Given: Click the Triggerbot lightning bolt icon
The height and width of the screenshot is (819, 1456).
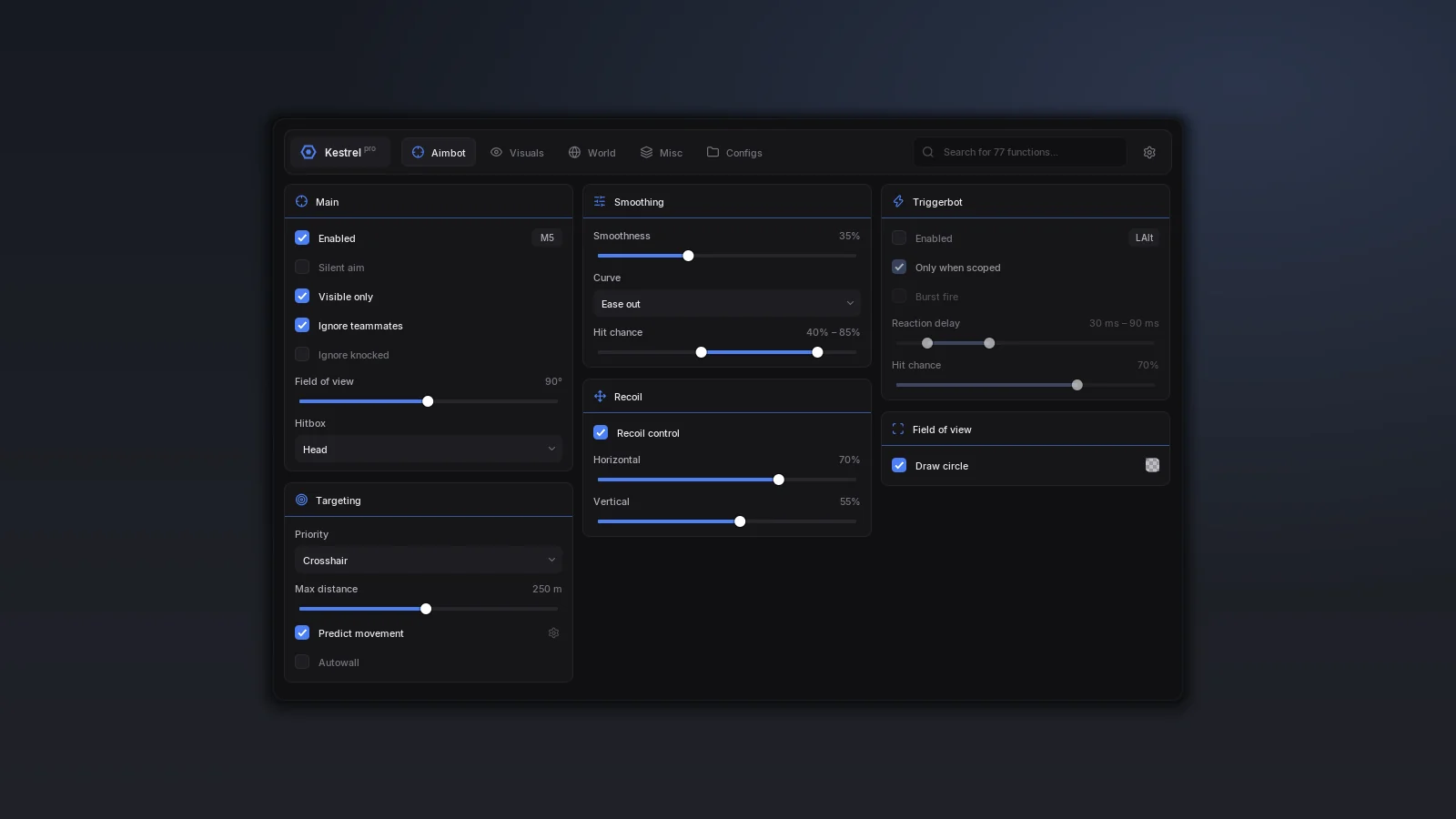Looking at the screenshot, I should [898, 201].
